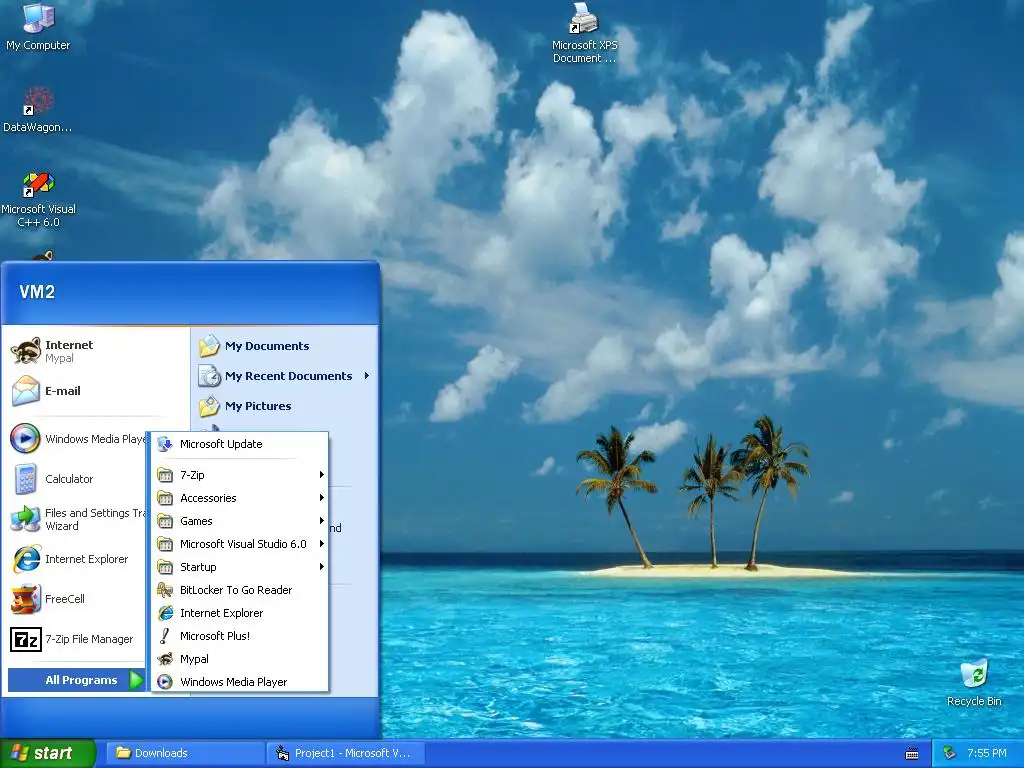Screen dimensions: 1024x768
Task: Click the Microsoft Plus! exclamation icon
Action: coord(165,635)
